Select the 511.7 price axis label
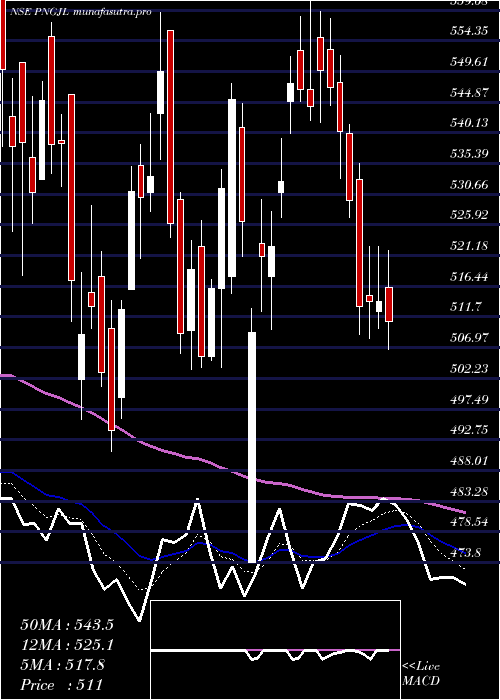Viewport: 500px width, 700px height. 466,307
